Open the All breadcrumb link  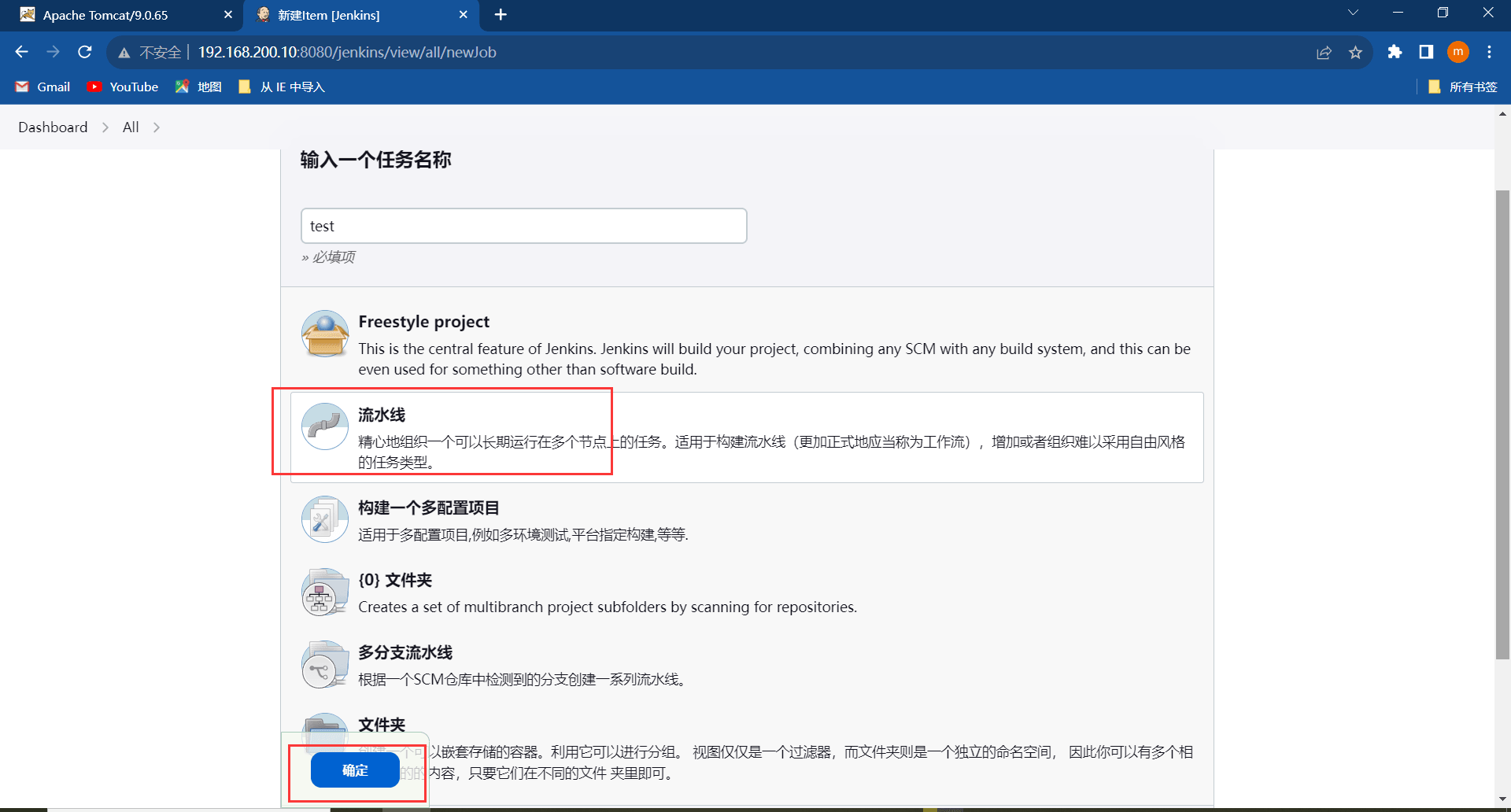(x=131, y=127)
